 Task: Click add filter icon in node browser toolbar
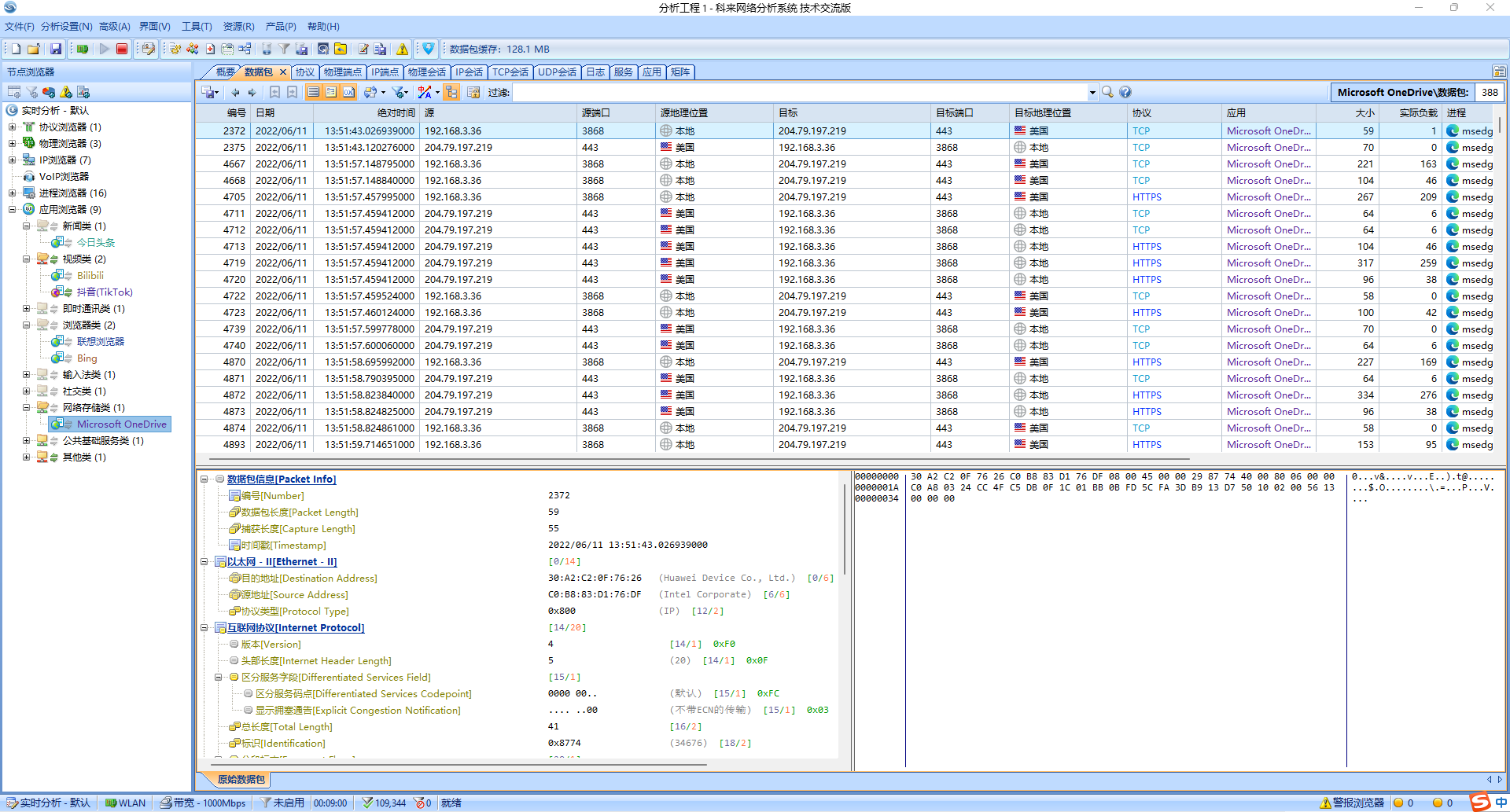point(31,92)
